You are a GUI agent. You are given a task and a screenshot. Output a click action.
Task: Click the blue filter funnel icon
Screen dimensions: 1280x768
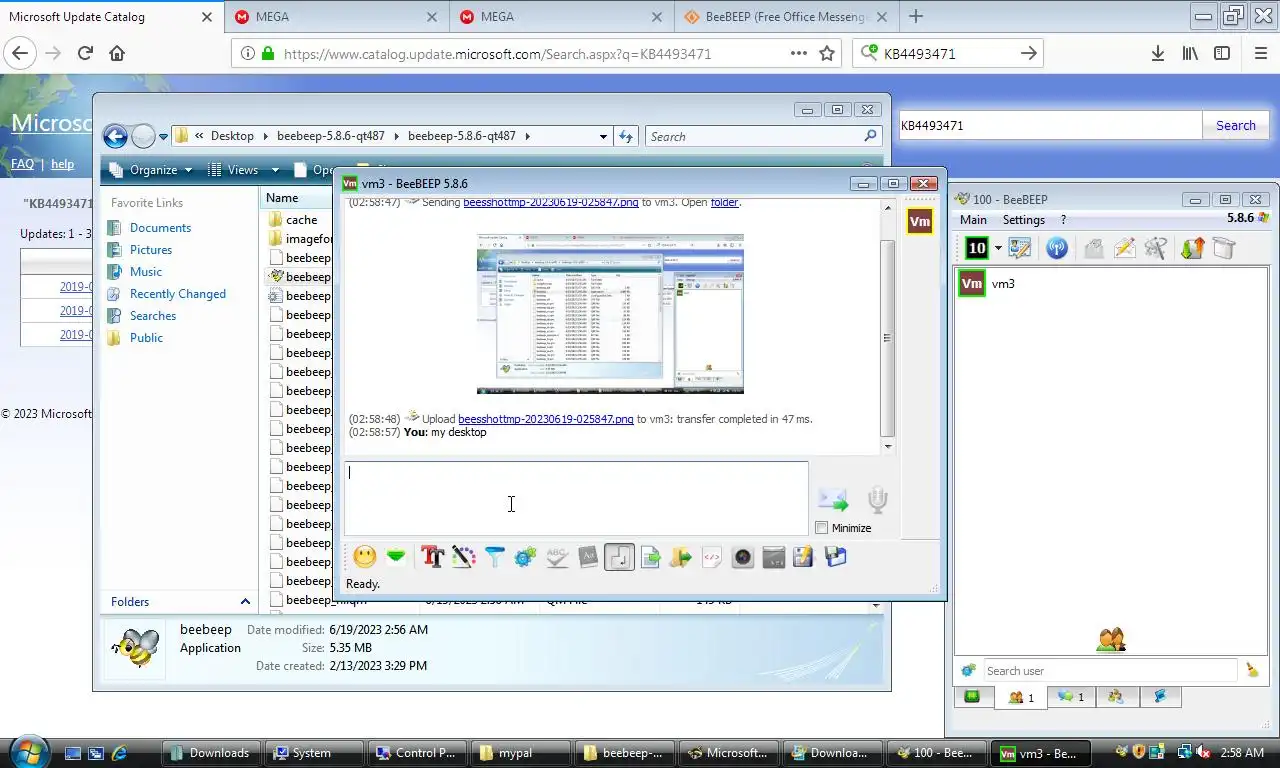(x=495, y=557)
